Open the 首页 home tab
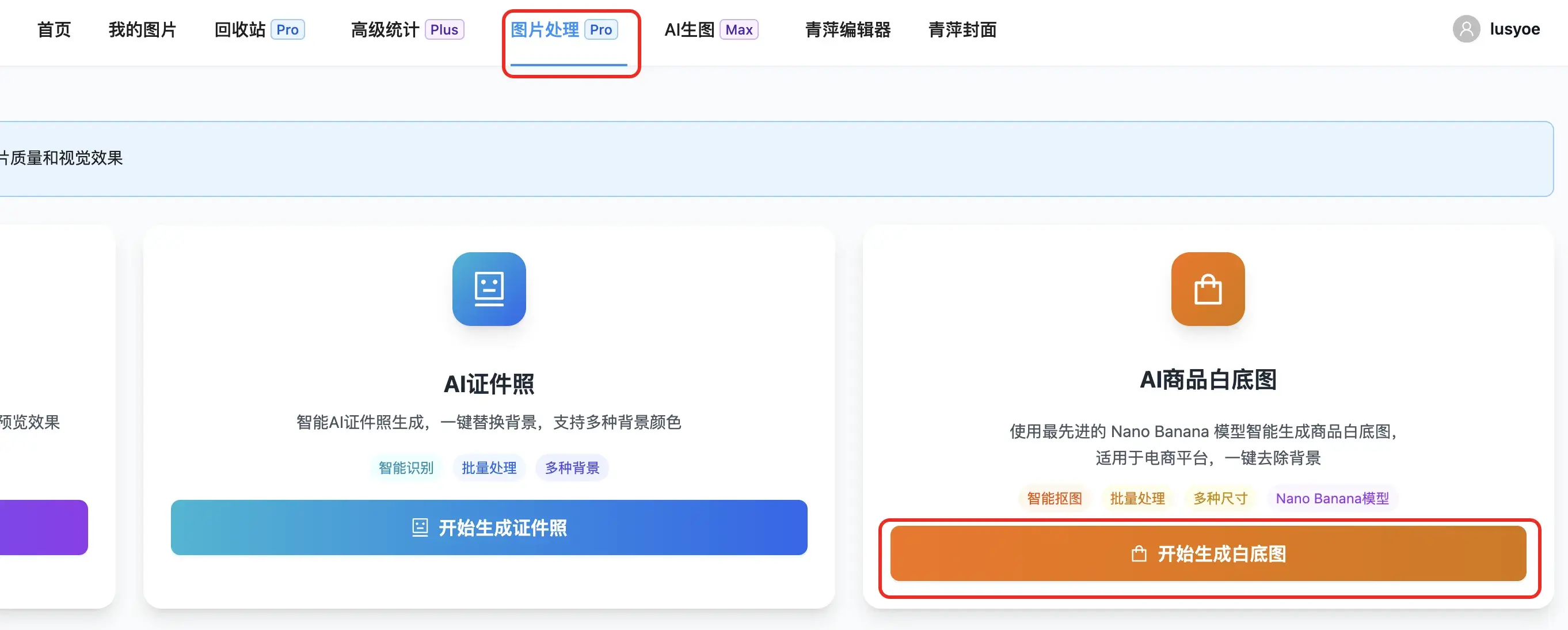The height and width of the screenshot is (630, 1568). coord(54,29)
